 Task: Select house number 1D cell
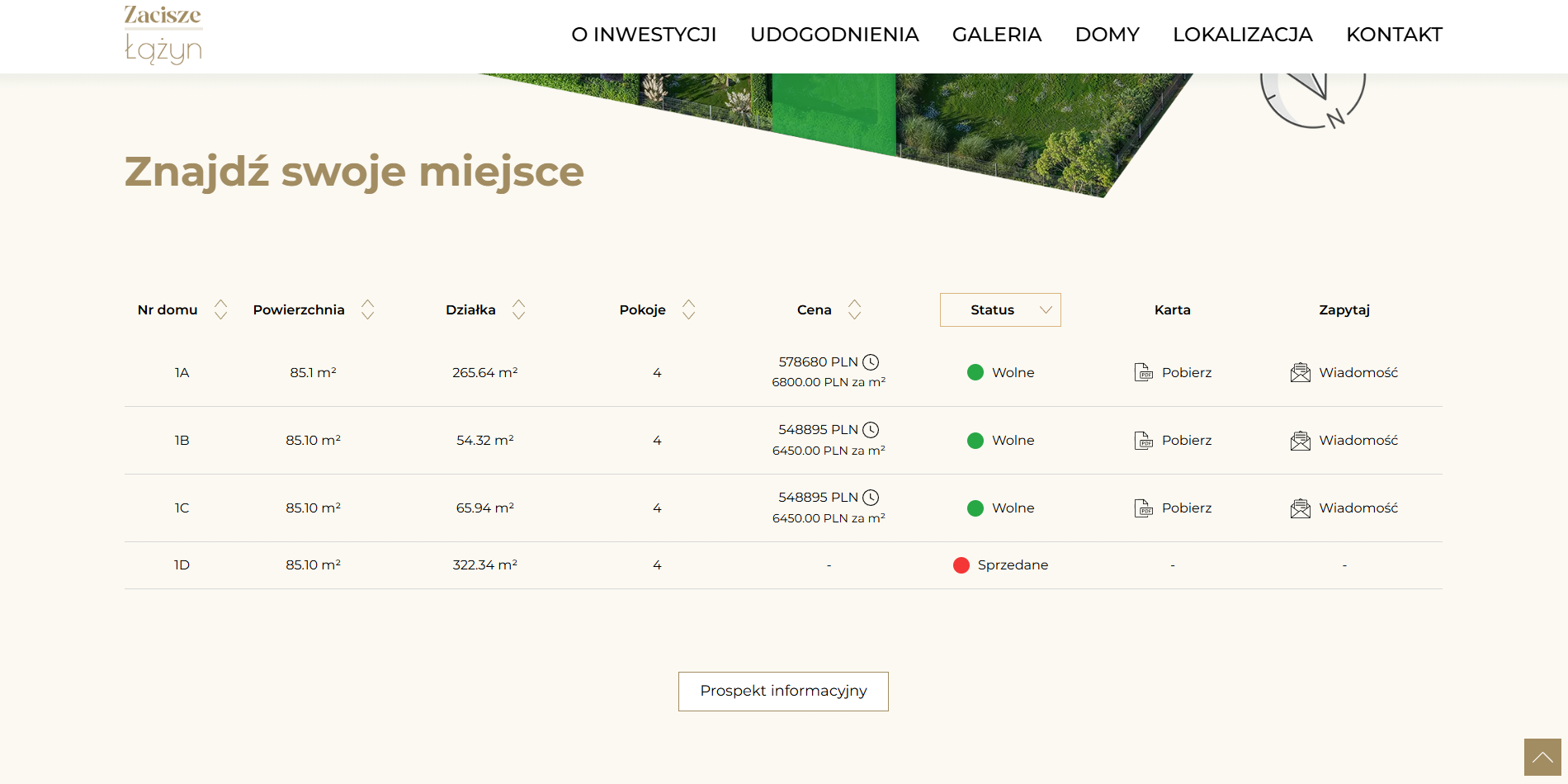pyautogui.click(x=182, y=565)
